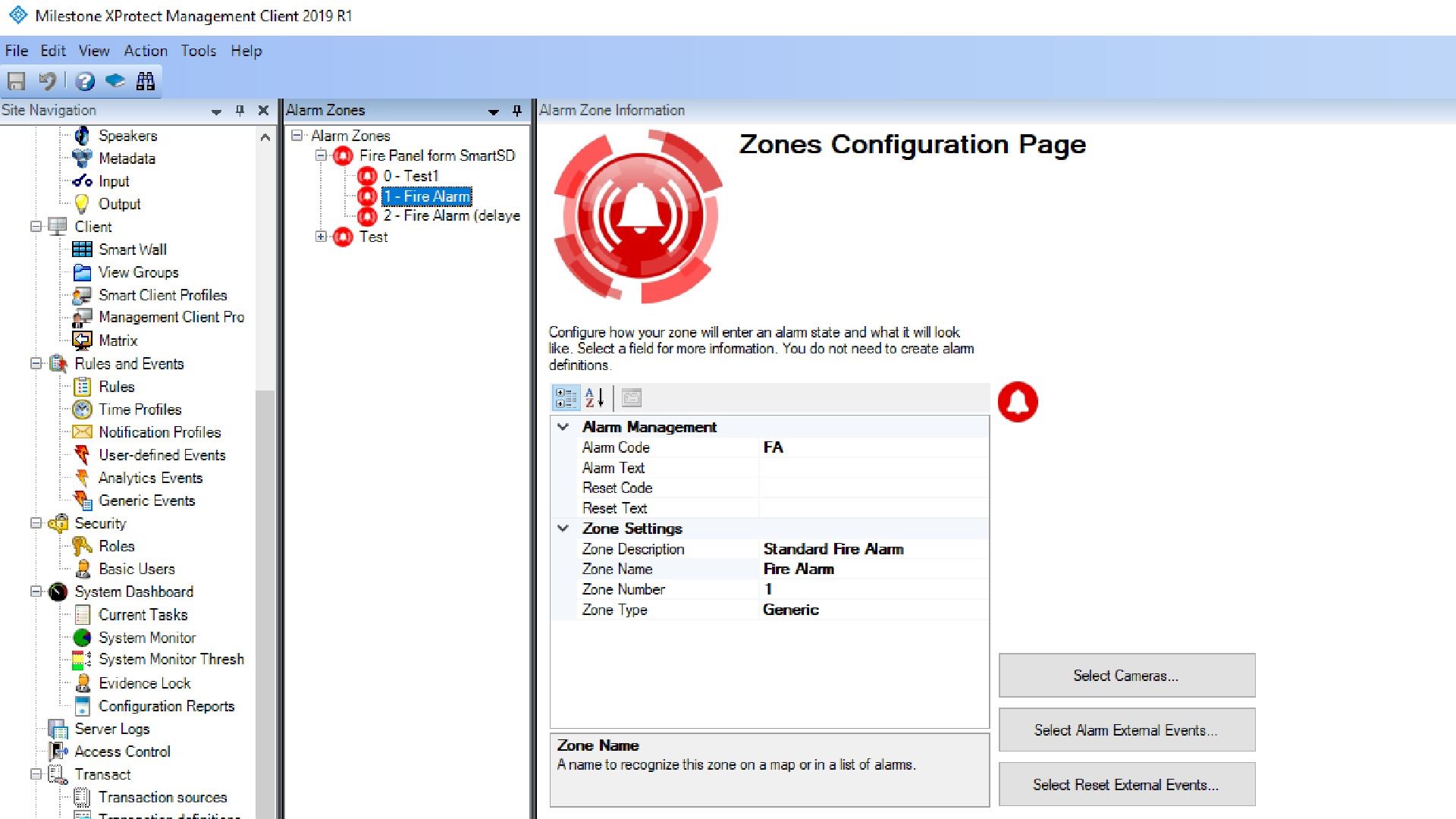
Task: Click the System Monitor icon
Action: (x=82, y=638)
